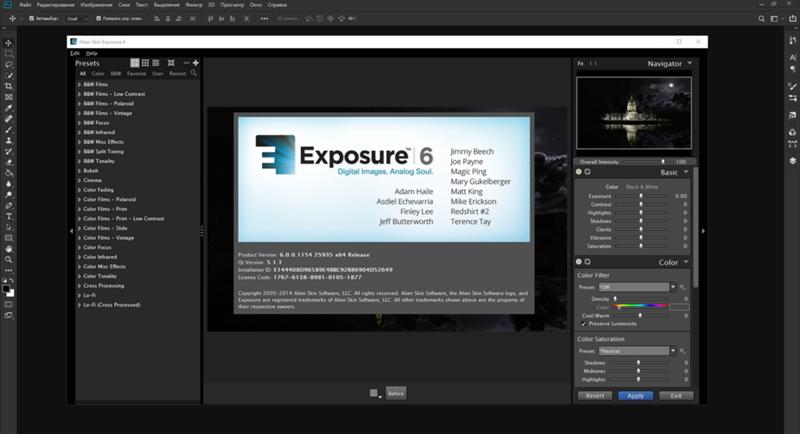Select the Move tool in Photoshop toolbar
800x434 pixels.
(9, 43)
